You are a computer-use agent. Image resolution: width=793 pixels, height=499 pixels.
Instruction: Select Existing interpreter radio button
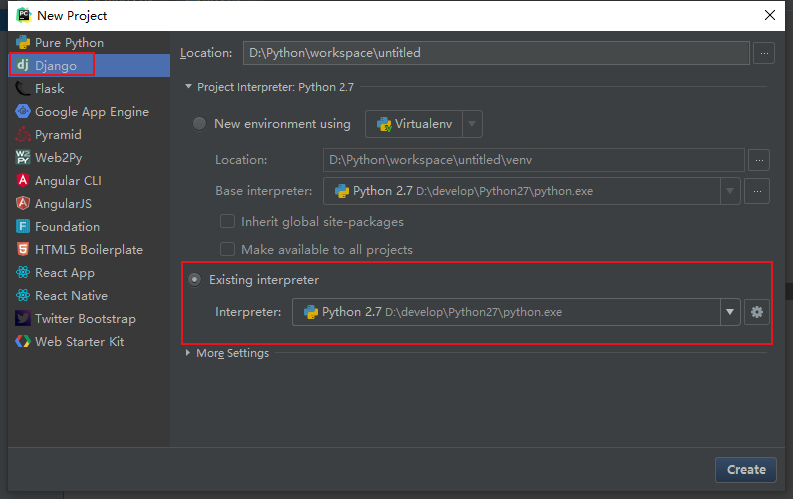(x=195, y=280)
